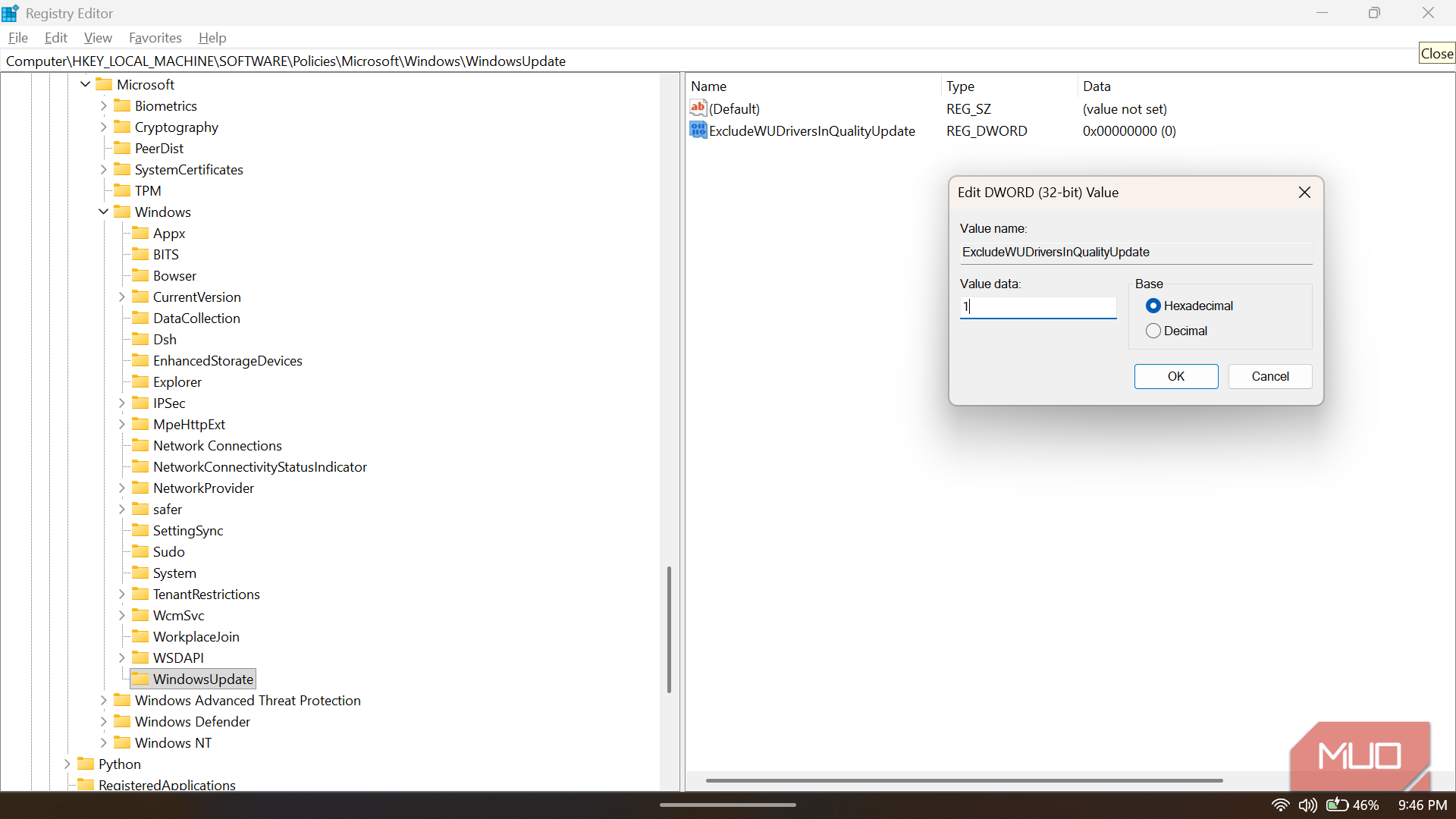Click the Type column header
This screenshot has height=819, width=1456.
[1009, 86]
